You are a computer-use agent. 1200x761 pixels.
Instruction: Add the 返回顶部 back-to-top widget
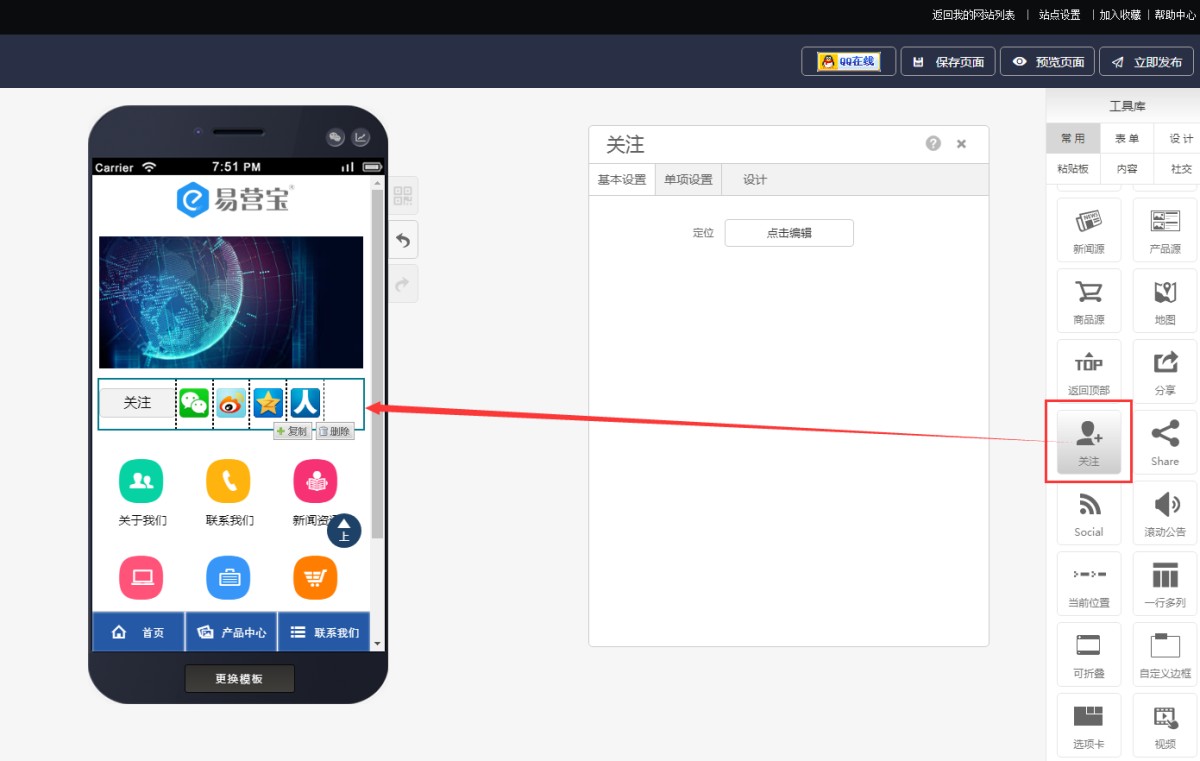tap(1089, 372)
